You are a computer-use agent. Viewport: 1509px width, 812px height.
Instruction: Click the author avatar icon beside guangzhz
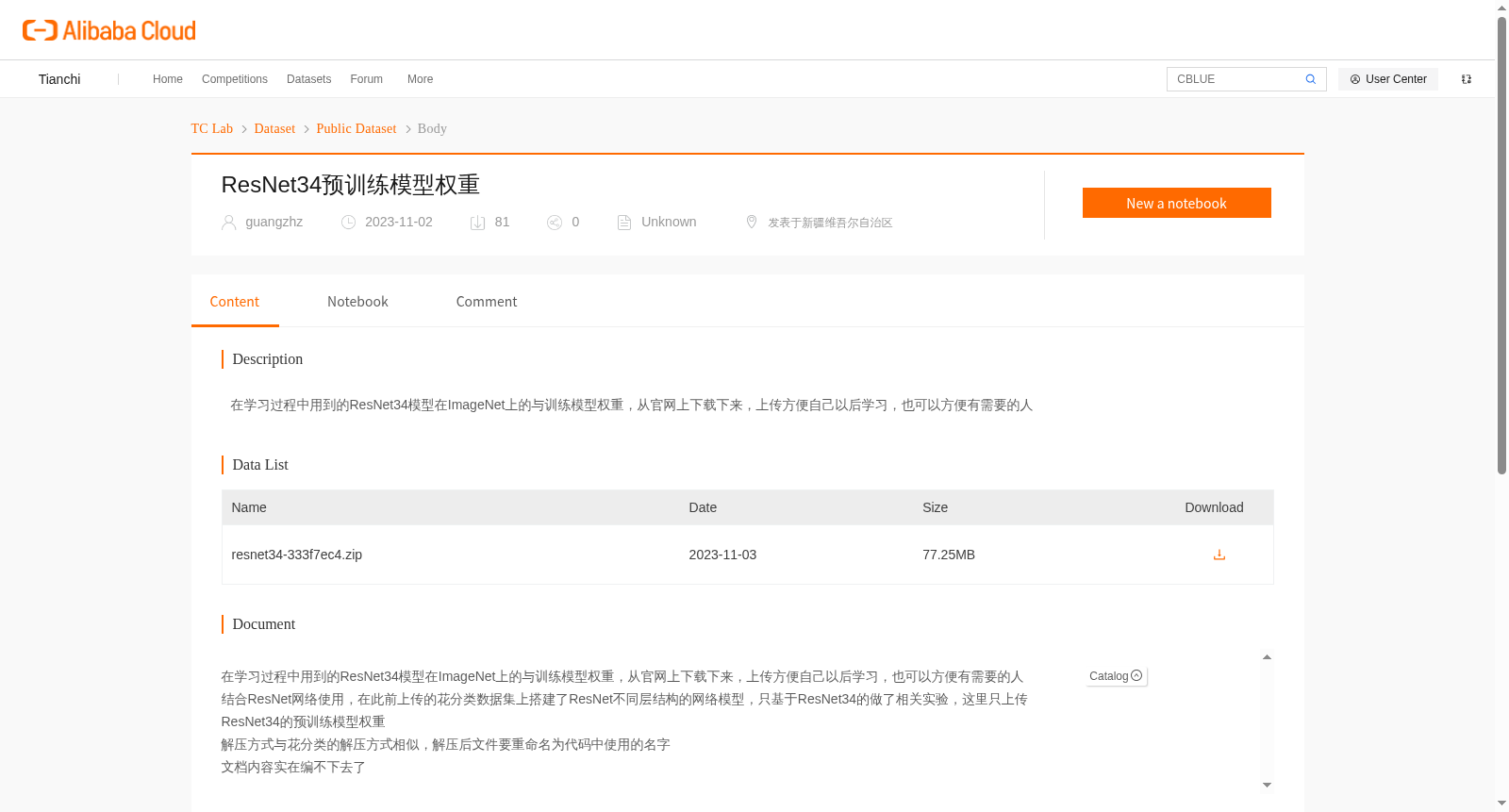click(x=228, y=223)
